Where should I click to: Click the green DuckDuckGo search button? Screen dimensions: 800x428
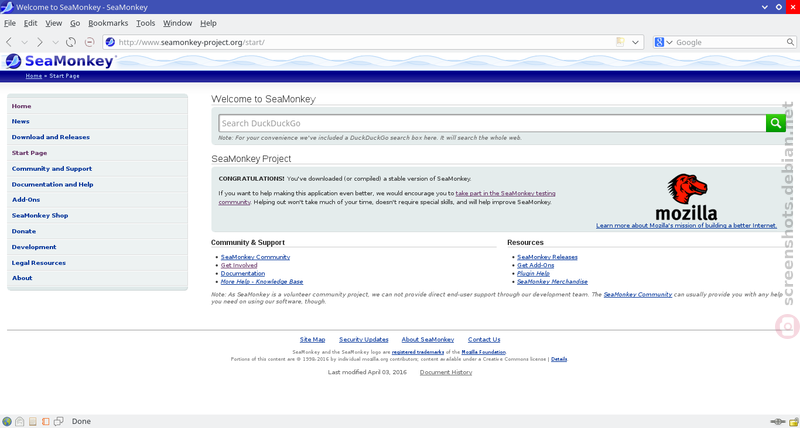point(776,123)
